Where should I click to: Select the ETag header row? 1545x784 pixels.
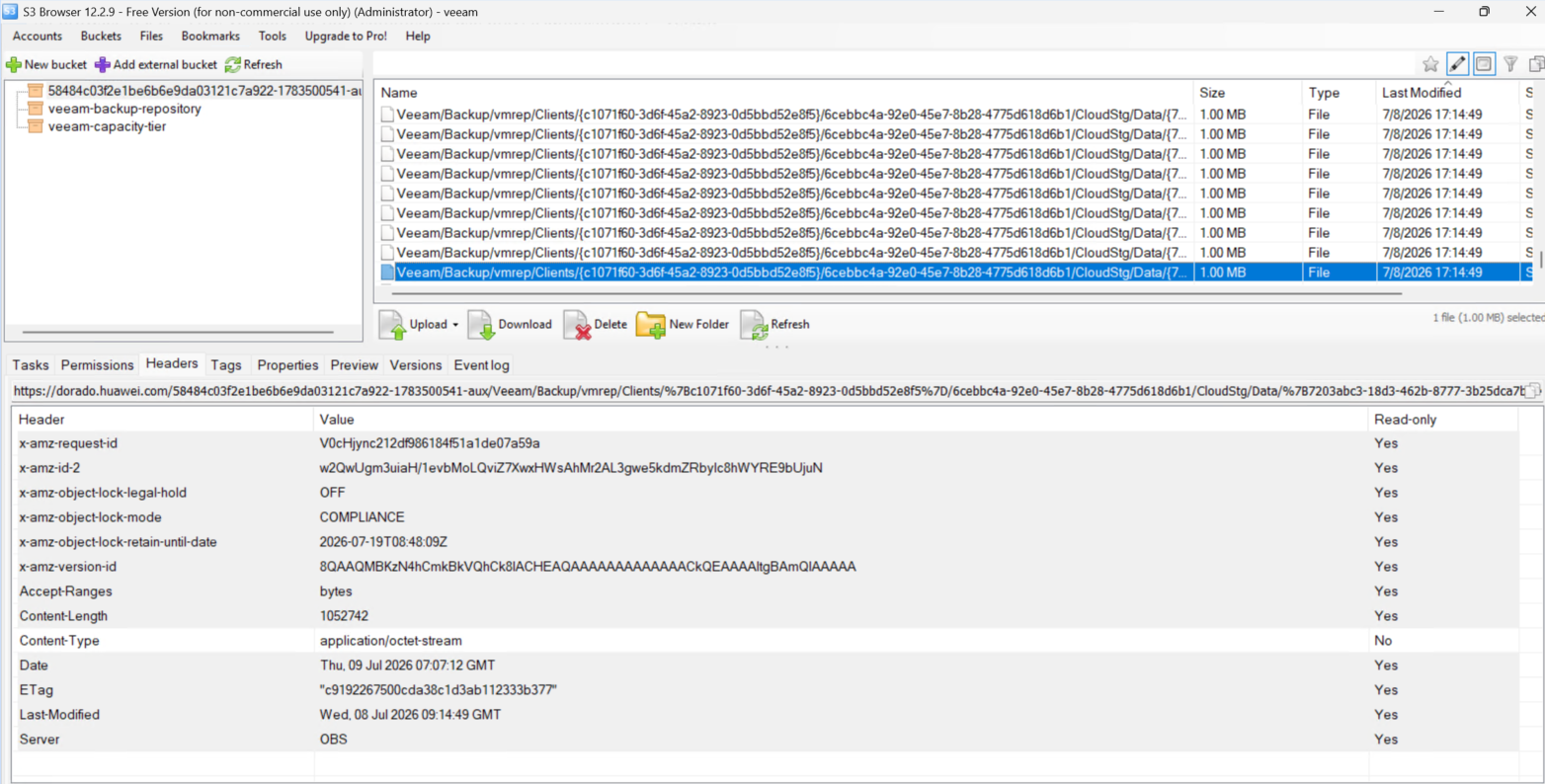766,690
